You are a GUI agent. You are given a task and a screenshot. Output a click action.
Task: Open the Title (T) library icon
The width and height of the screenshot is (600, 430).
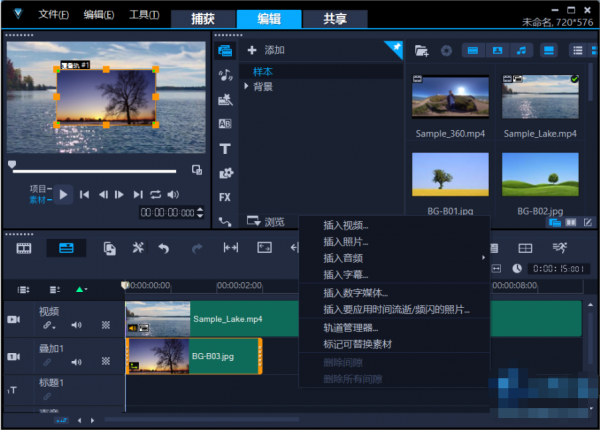coord(225,149)
